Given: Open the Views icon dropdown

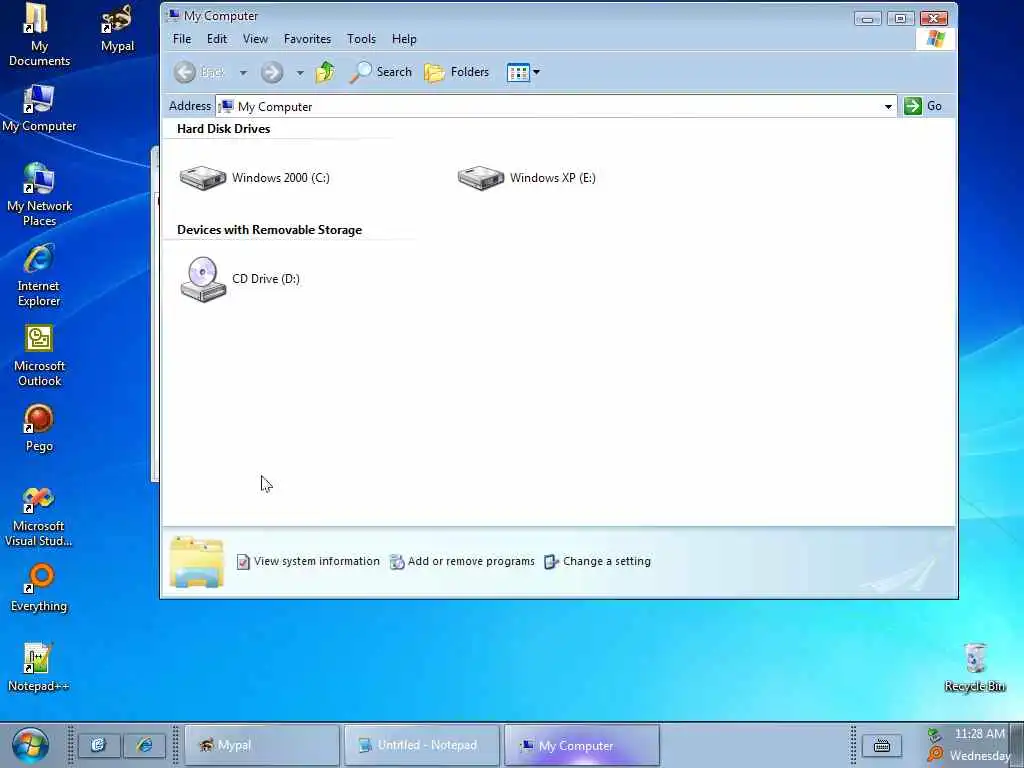Looking at the screenshot, I should pyautogui.click(x=523, y=72).
